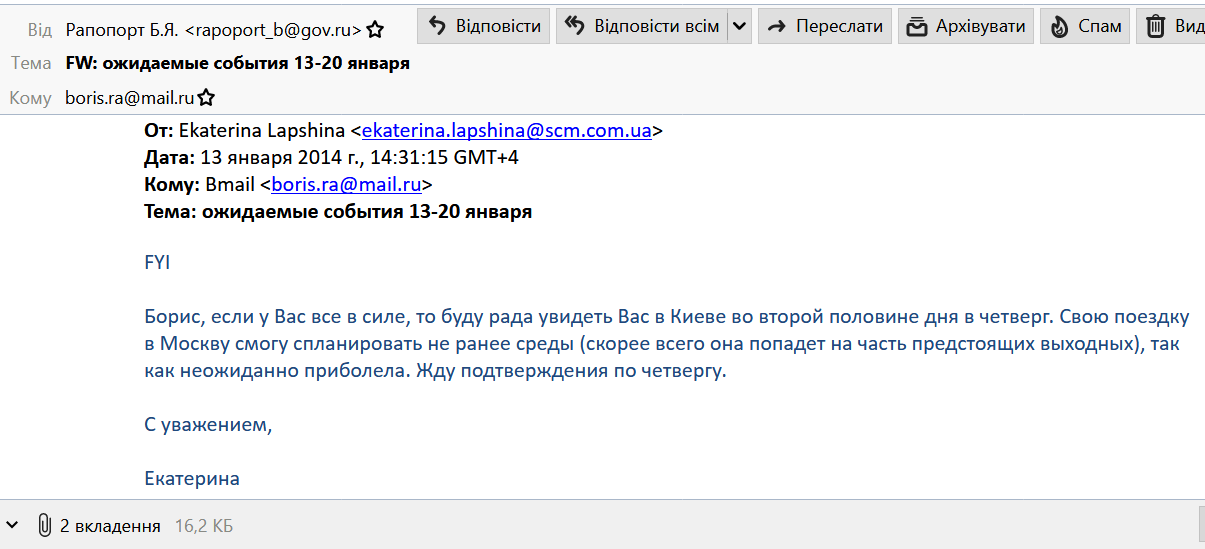The image size is (1205, 549).
Task: Mark the message as Спам
Action: (1085, 27)
